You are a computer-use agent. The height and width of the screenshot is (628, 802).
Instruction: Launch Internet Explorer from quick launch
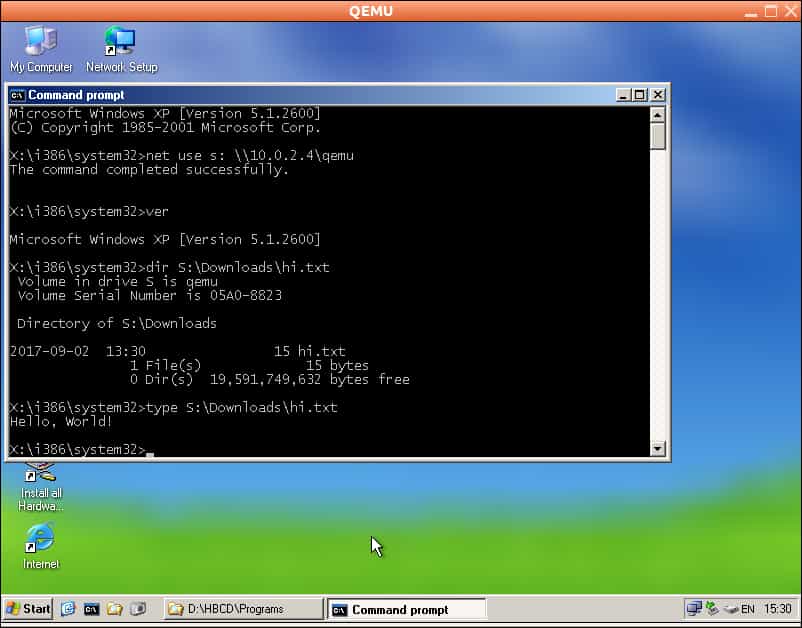tap(68, 609)
